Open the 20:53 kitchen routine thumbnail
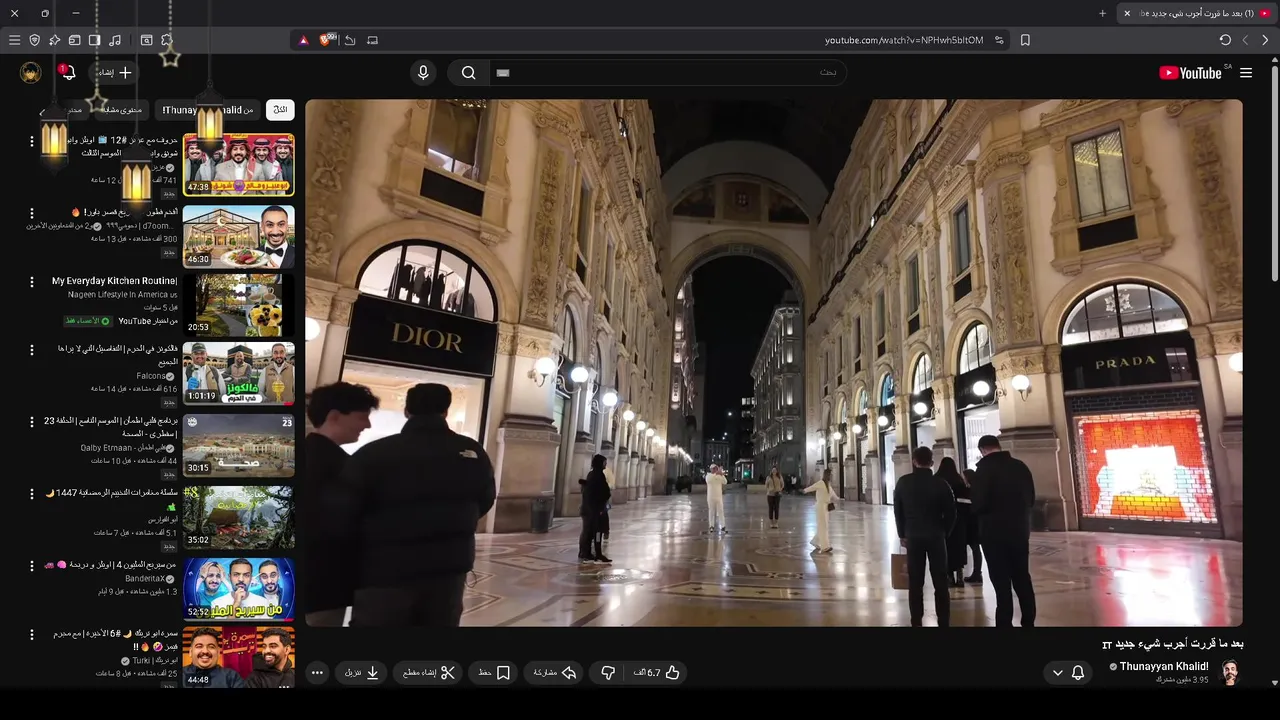The height and width of the screenshot is (720, 1280). pyautogui.click(x=239, y=305)
